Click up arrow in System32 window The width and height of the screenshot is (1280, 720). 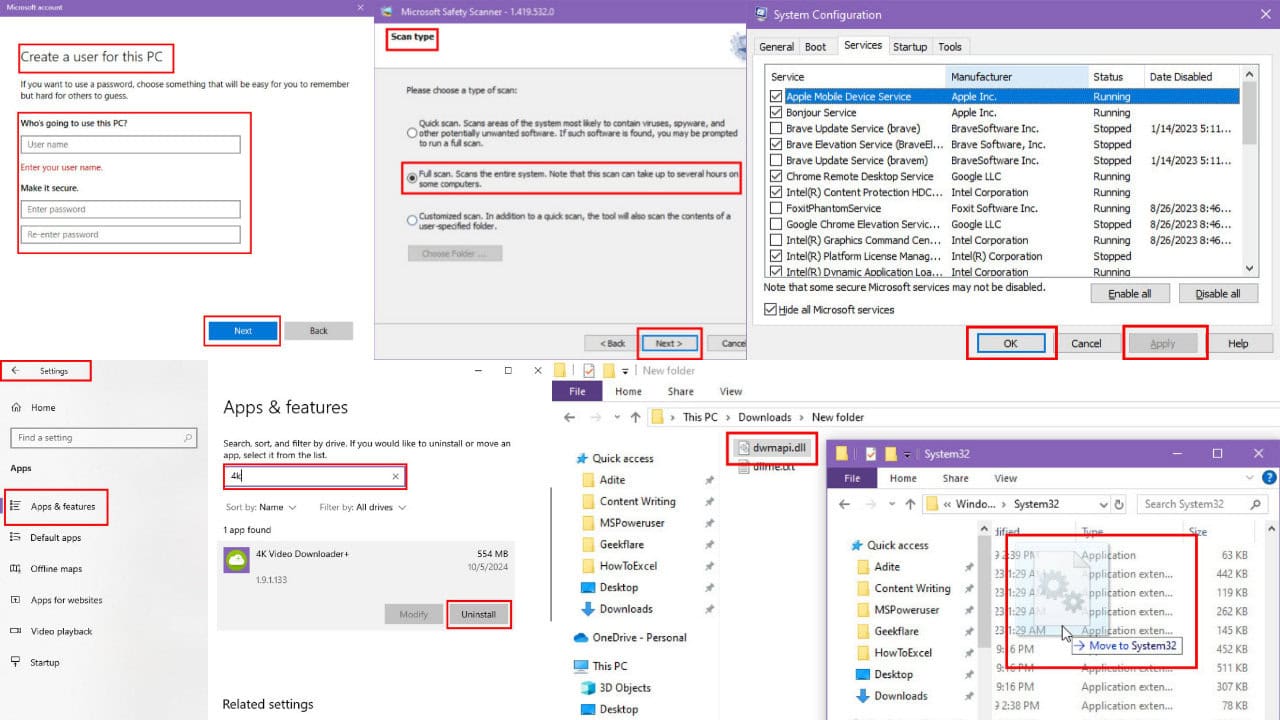point(910,504)
